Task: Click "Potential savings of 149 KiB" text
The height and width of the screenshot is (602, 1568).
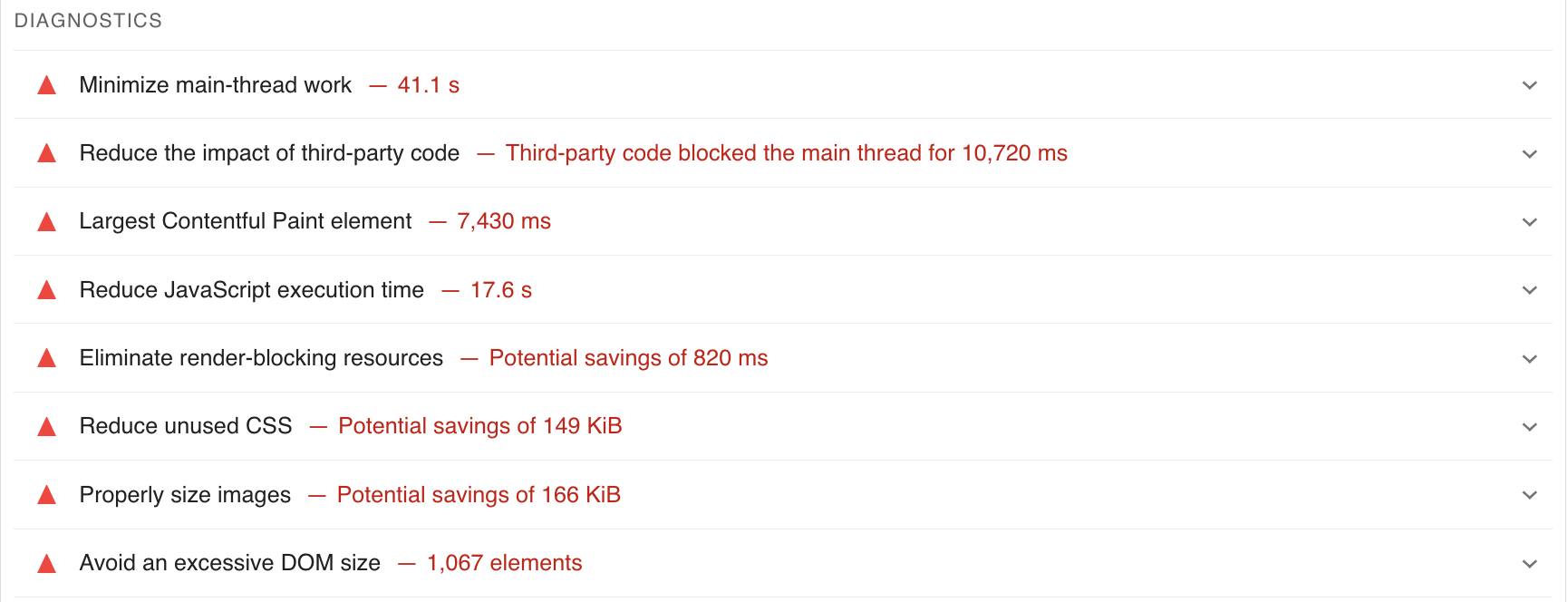Action: [479, 426]
